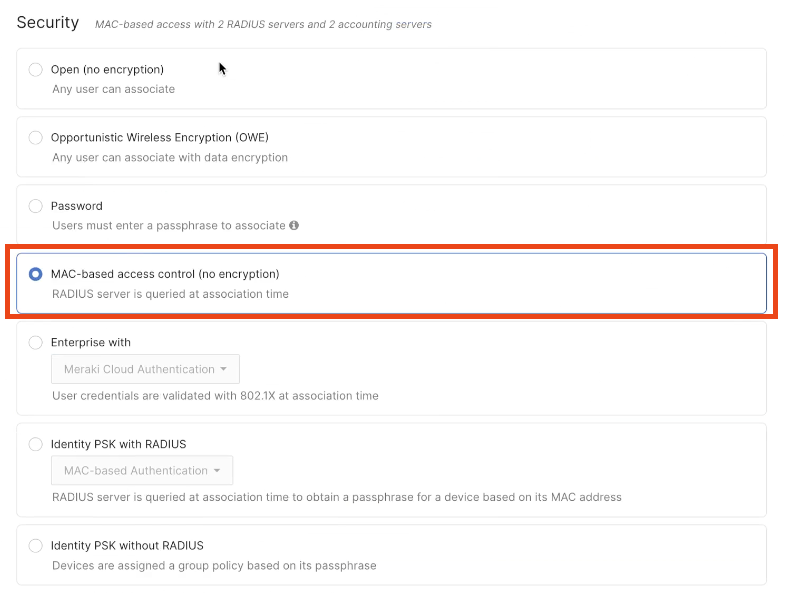The image size is (786, 597).
Task: Click 'User credentials are validated with 802.1X' text
Action: pos(215,395)
